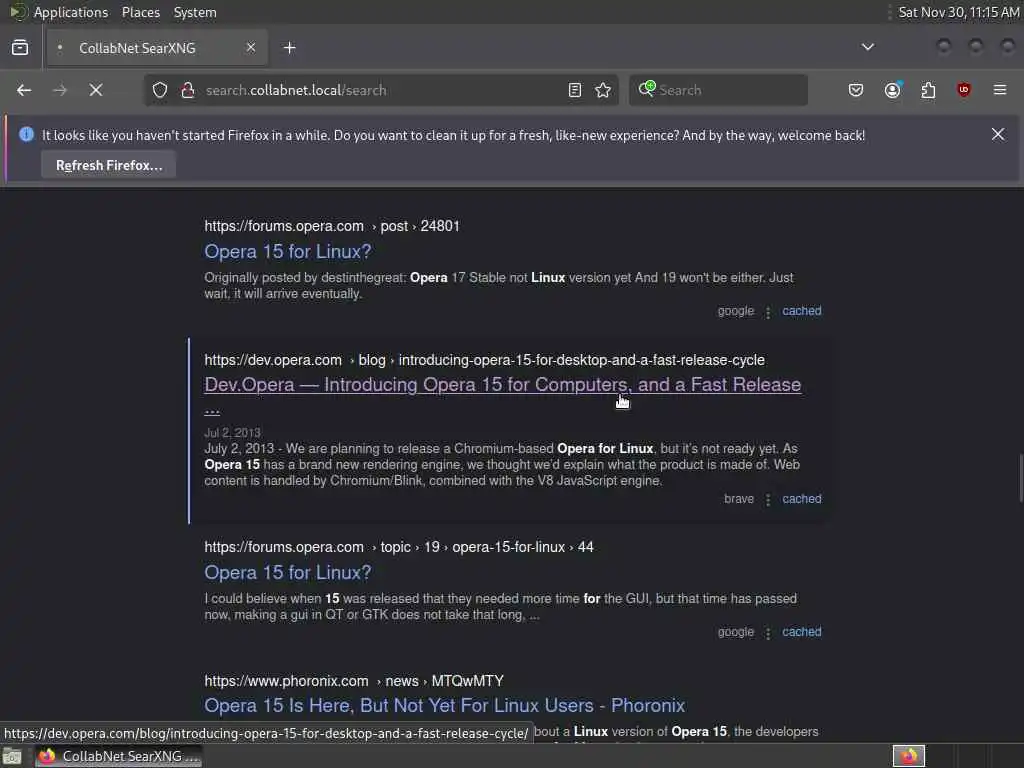View cached version of Dev.Opera result

point(801,499)
